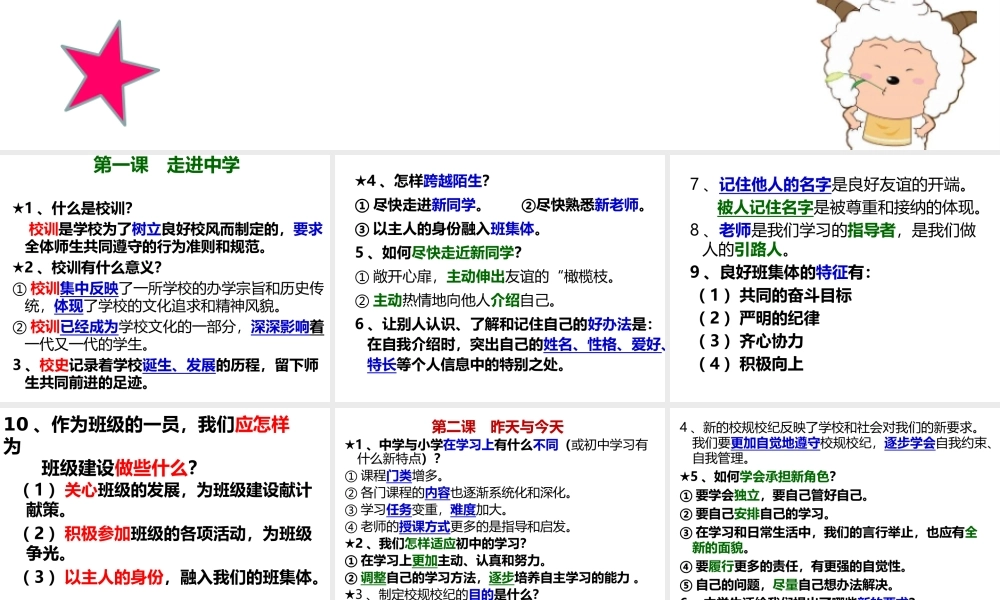
Task: Click the green word "引路人"
Action: click(758, 249)
